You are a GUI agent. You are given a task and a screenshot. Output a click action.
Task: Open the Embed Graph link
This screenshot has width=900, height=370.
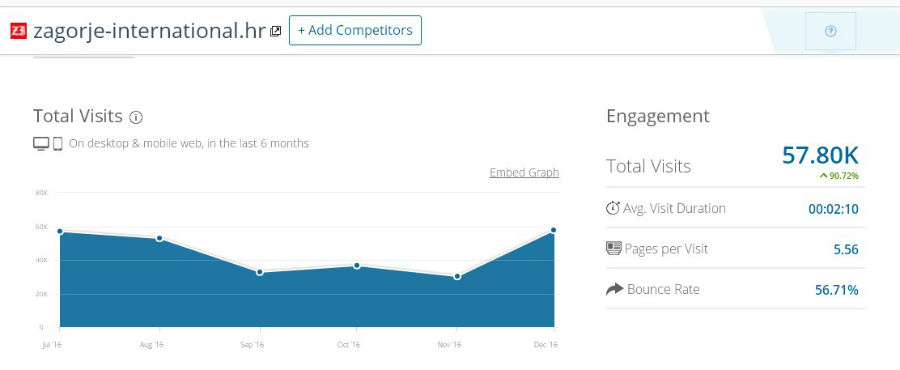point(524,173)
